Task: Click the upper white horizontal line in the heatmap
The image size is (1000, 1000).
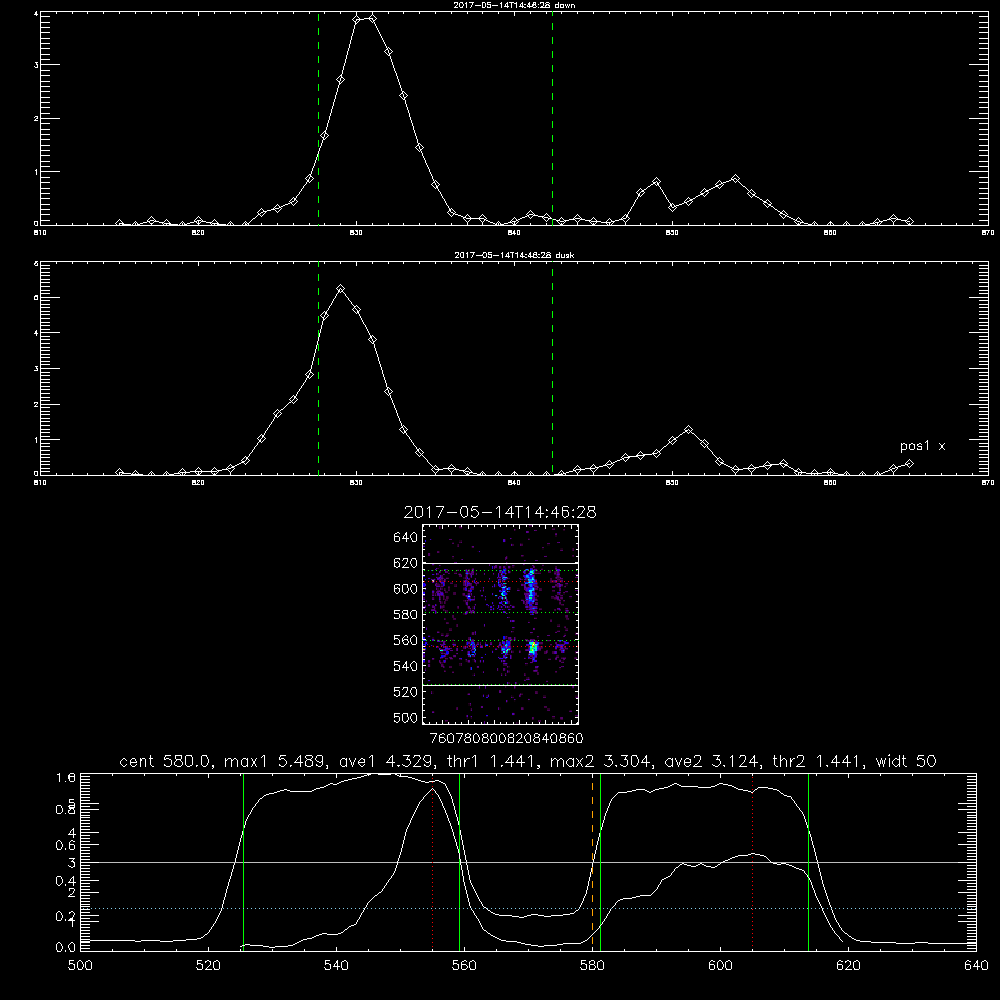Action: click(501, 563)
